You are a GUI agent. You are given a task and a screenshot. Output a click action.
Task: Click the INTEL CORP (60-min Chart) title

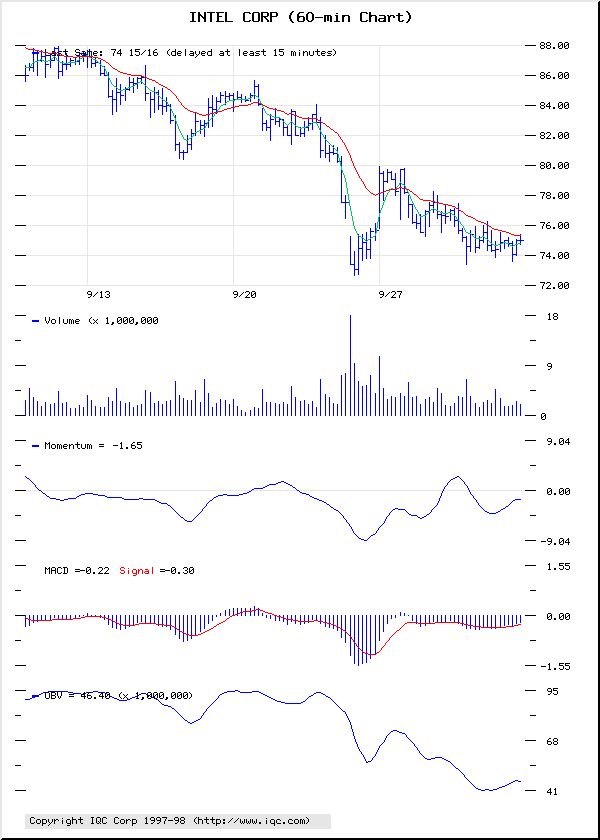click(x=301, y=18)
